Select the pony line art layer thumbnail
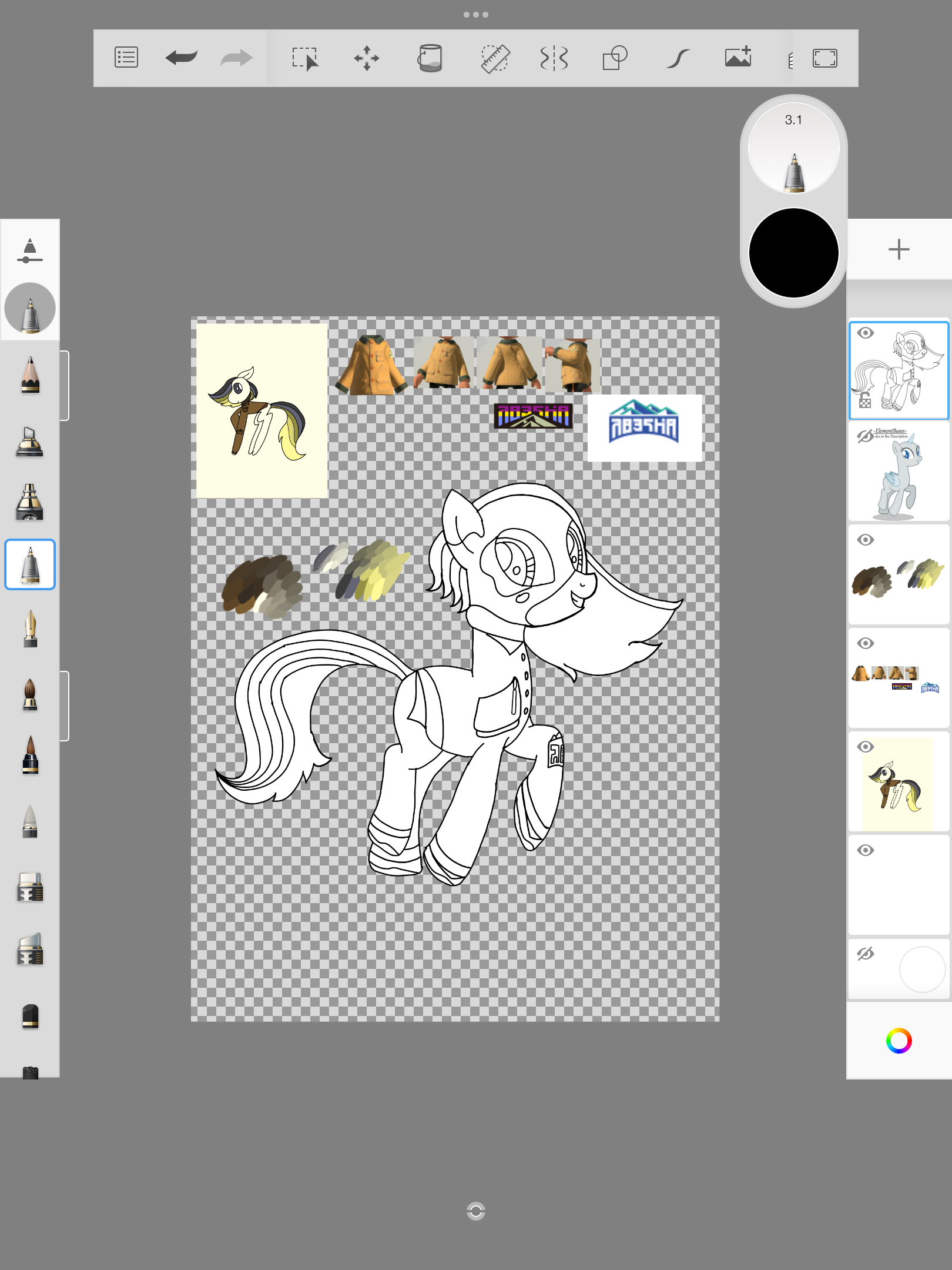Image resolution: width=952 pixels, height=1270 pixels. click(x=899, y=370)
